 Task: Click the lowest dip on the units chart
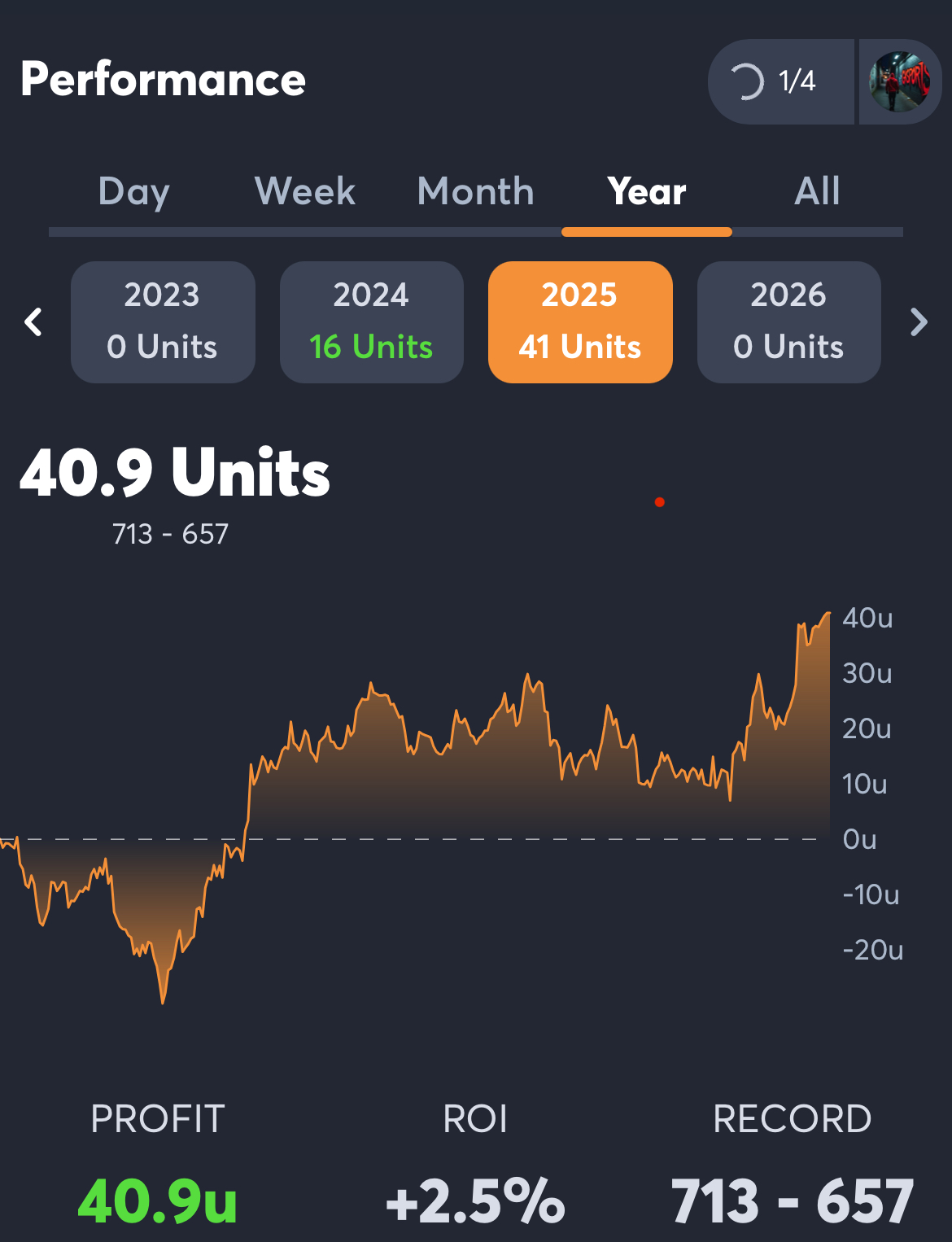coord(163,1001)
